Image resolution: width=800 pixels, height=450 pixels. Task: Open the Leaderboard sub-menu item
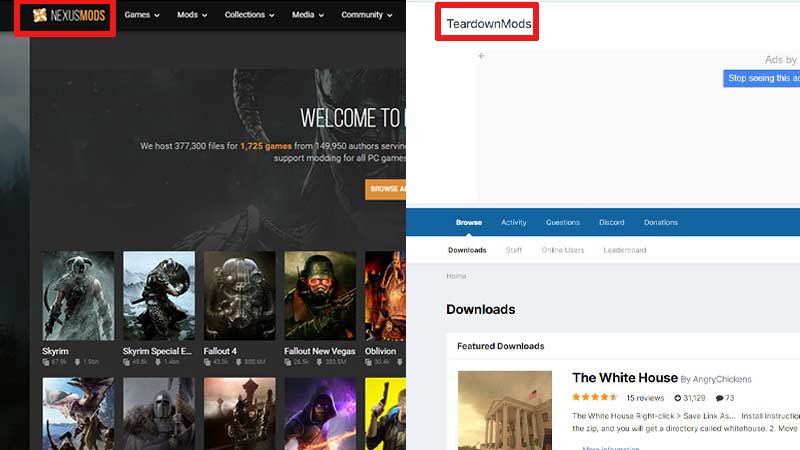coord(624,250)
